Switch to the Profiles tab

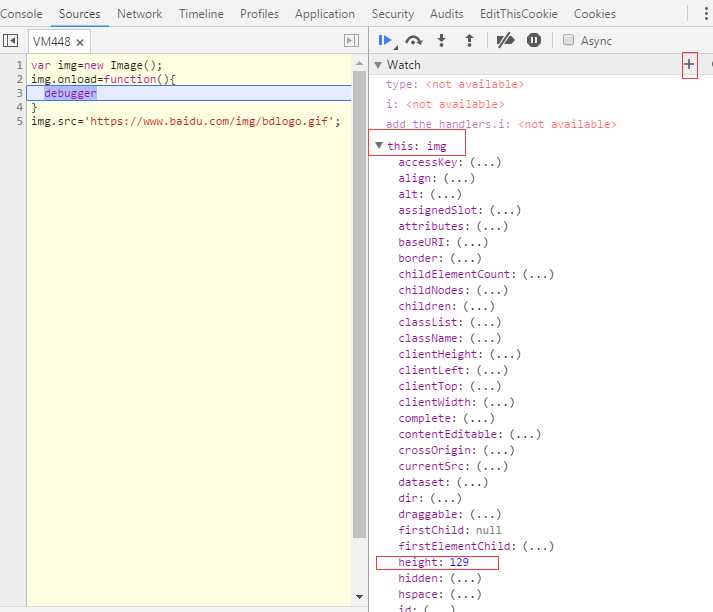click(259, 14)
